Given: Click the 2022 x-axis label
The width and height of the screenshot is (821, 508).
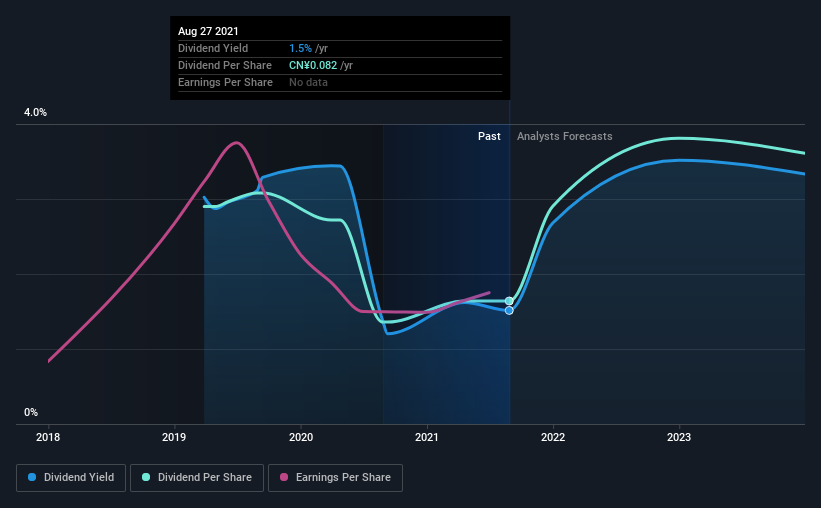Looking at the screenshot, I should [x=553, y=437].
